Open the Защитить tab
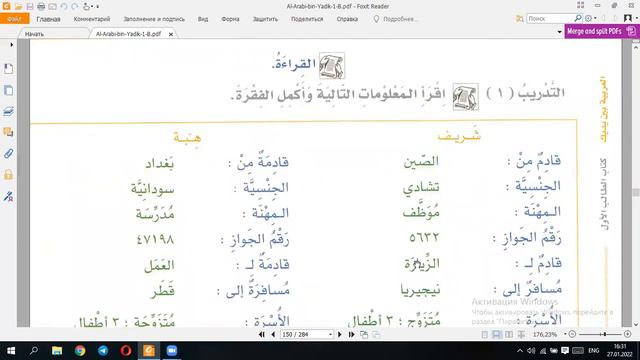The image size is (640, 360). pyautogui.click(x=265, y=19)
